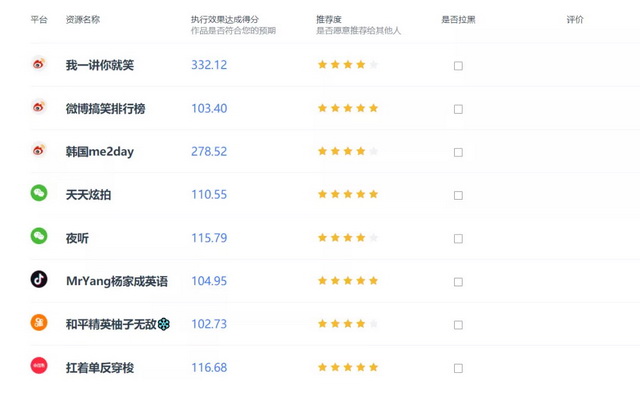Check blacklist box for 我一讲你就笑
This screenshot has height=395, width=640.
click(x=458, y=66)
